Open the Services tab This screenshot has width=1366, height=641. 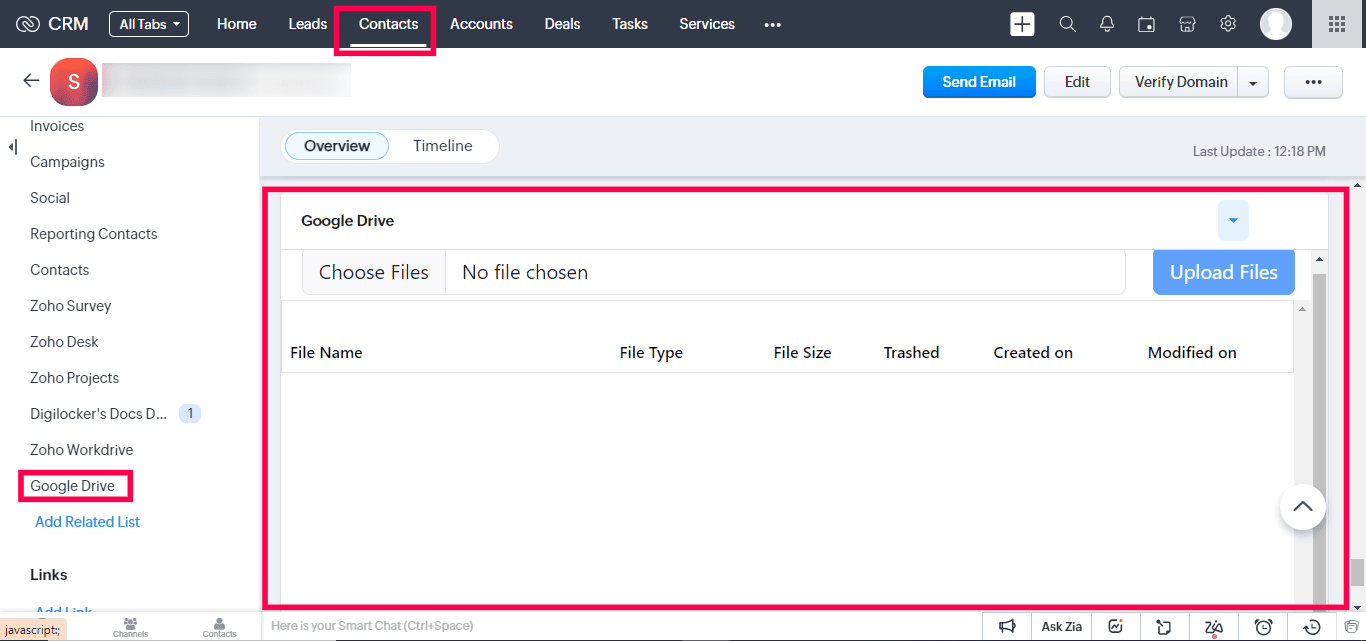pos(707,24)
